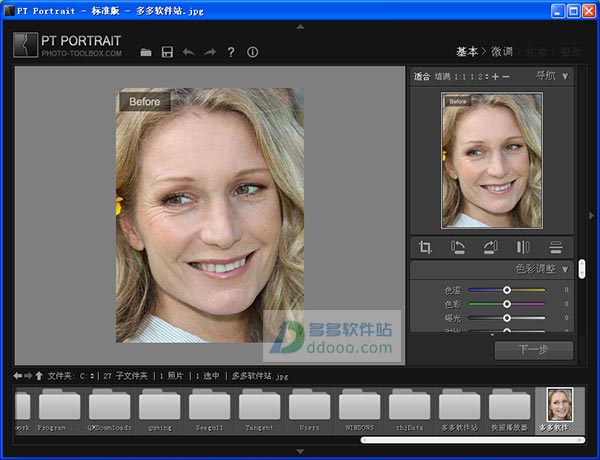
Task: Set zoom to 填满 (fill)
Action: point(442,77)
